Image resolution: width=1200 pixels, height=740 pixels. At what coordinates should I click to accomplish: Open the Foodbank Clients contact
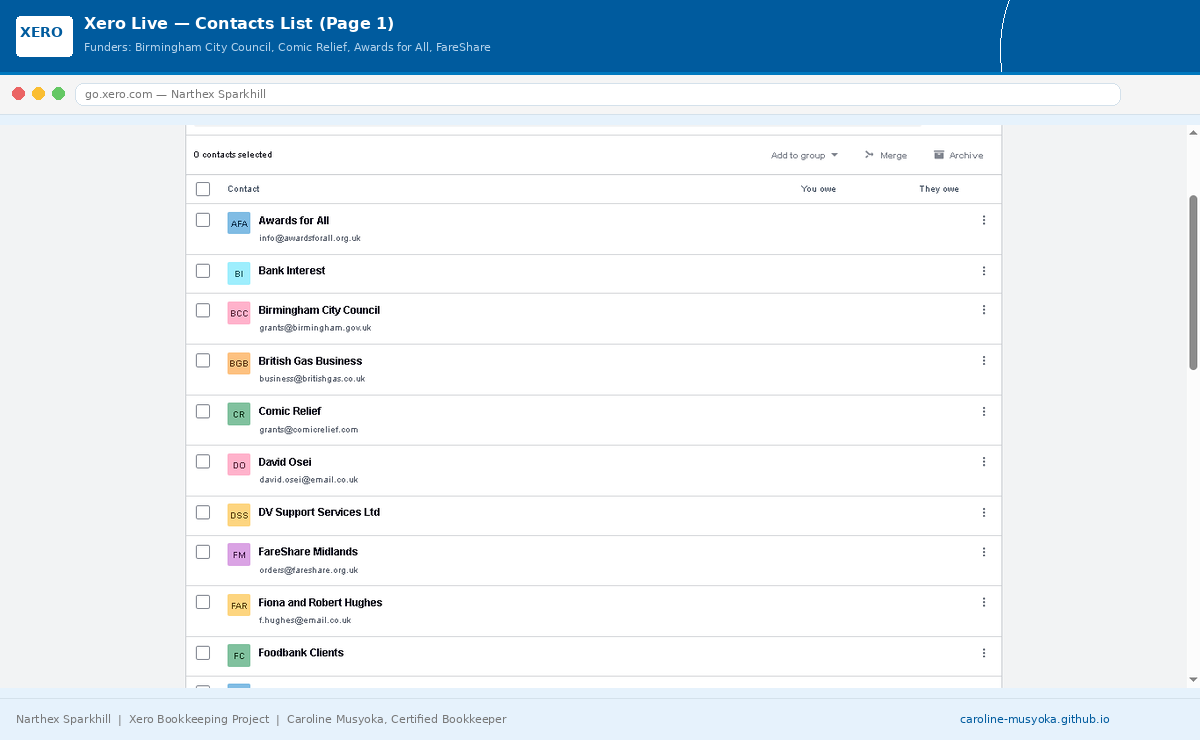[301, 653]
